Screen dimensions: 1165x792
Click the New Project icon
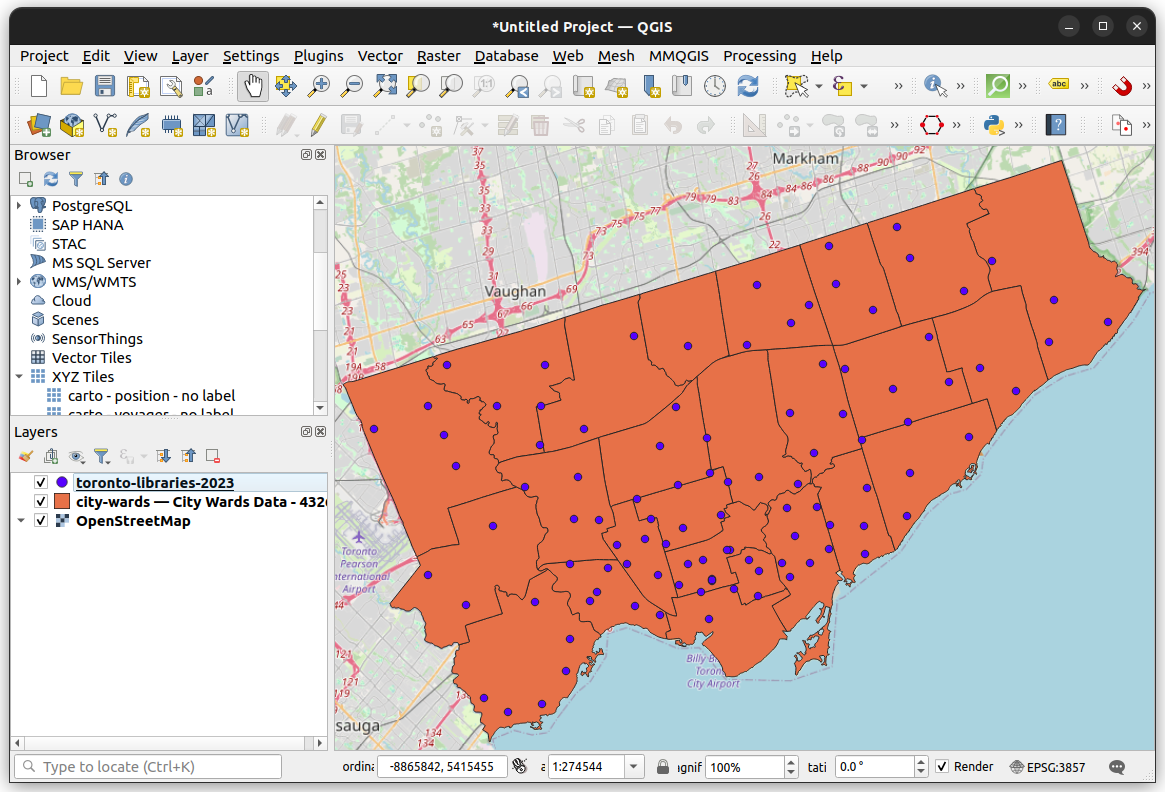pyautogui.click(x=39, y=86)
